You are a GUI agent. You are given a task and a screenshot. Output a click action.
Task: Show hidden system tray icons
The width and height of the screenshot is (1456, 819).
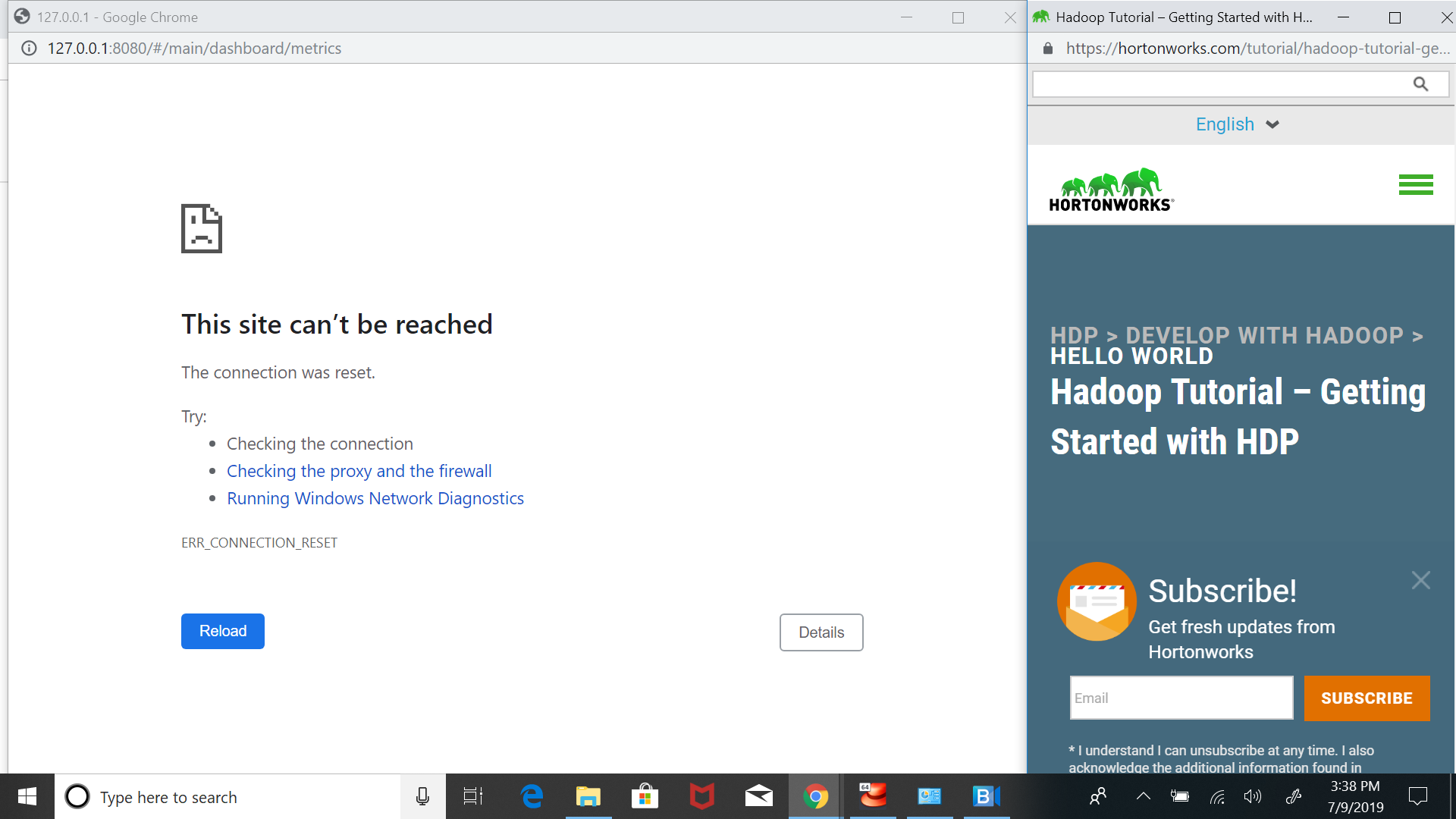click(x=1143, y=796)
